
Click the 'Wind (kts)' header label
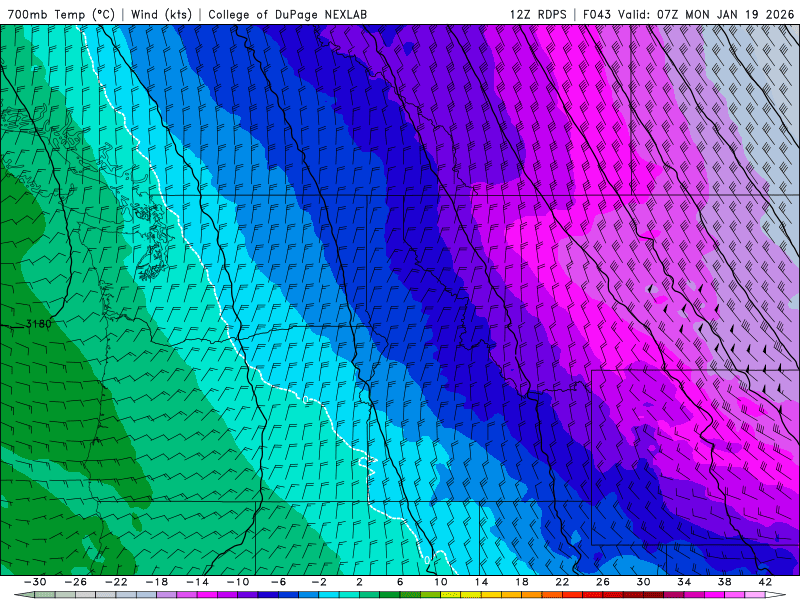(161, 14)
